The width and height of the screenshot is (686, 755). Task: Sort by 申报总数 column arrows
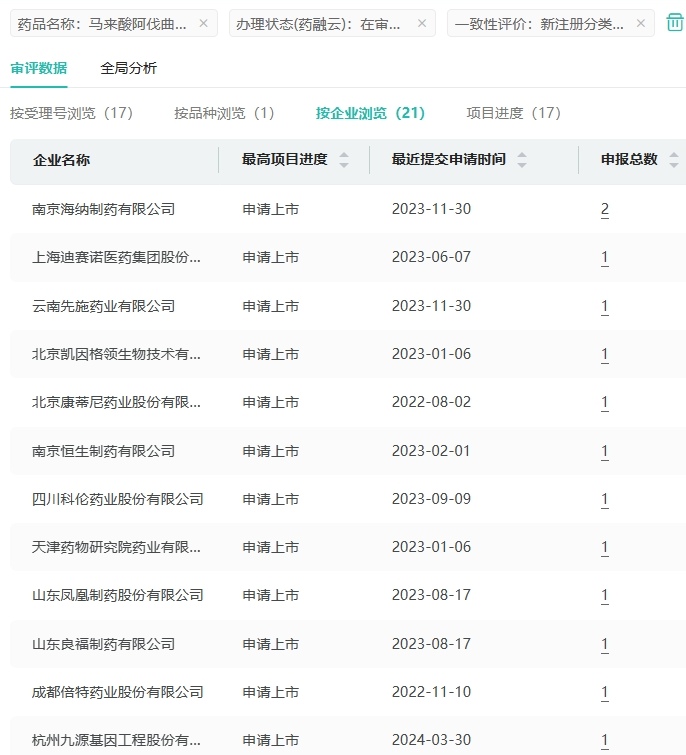click(x=674, y=160)
